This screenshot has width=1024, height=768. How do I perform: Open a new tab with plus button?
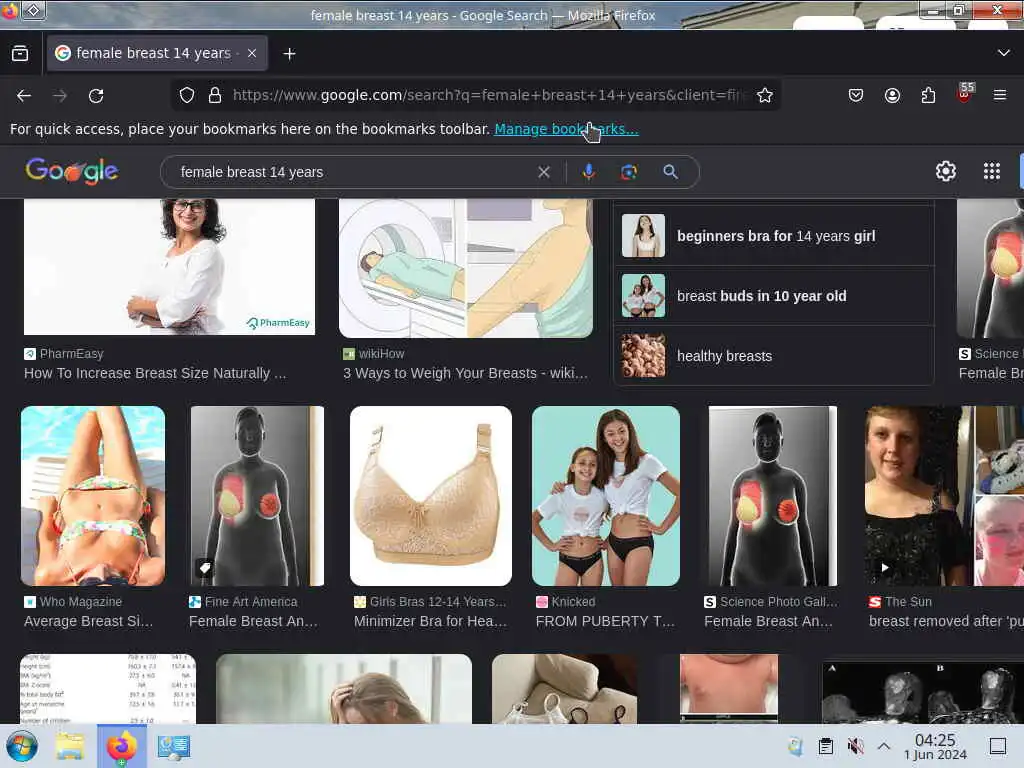pyautogui.click(x=289, y=54)
